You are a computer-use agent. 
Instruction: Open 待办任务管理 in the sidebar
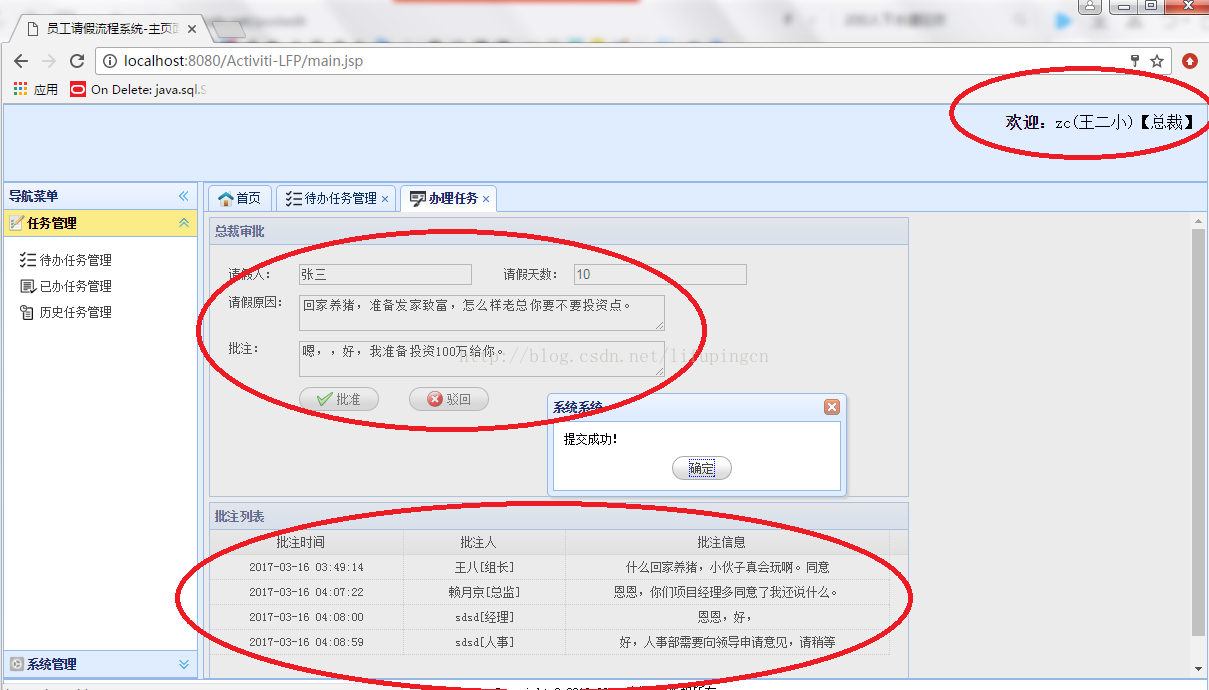pos(66,260)
